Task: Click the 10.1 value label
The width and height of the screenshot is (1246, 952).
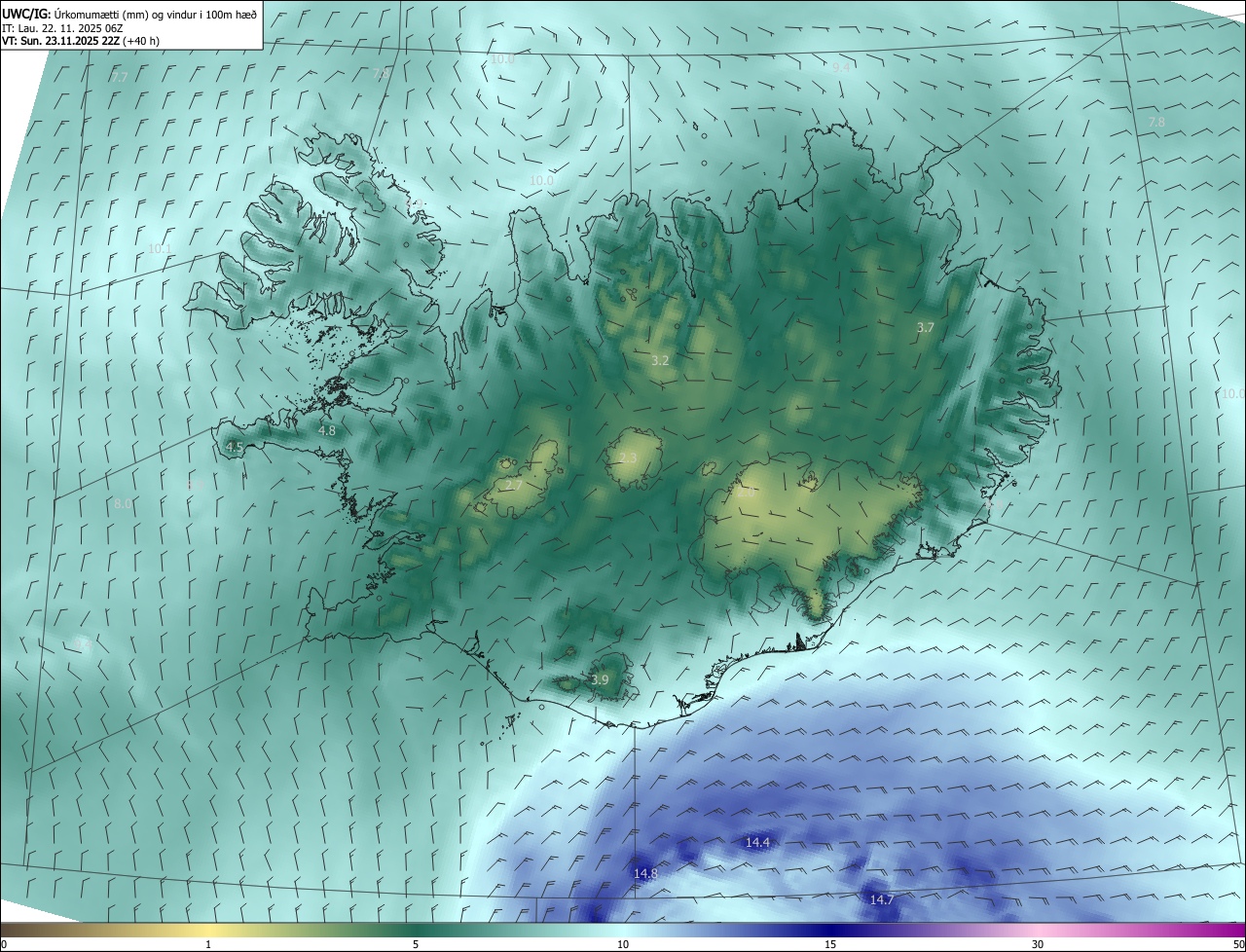Action: pyautogui.click(x=160, y=249)
